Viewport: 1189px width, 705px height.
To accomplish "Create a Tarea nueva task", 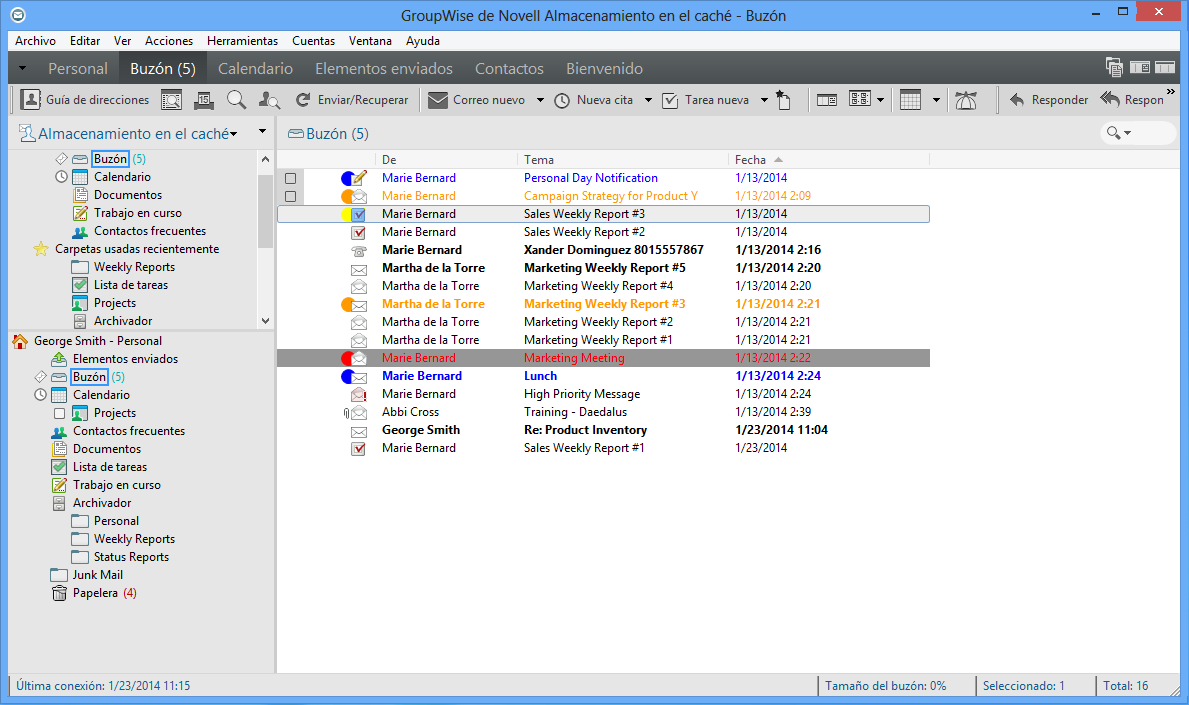I will pyautogui.click(x=706, y=100).
